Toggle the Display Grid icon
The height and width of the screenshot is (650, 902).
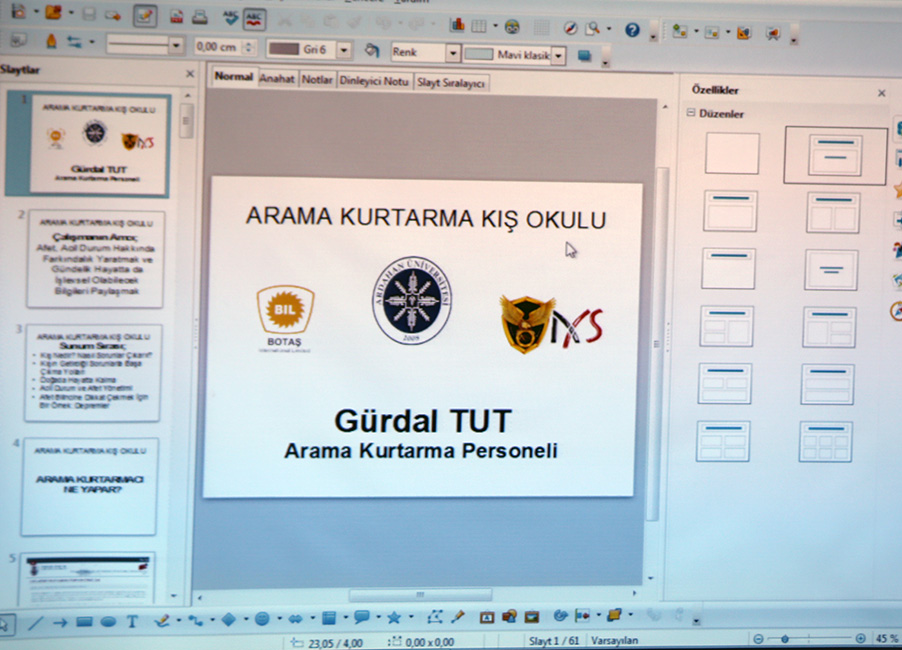(x=541, y=27)
